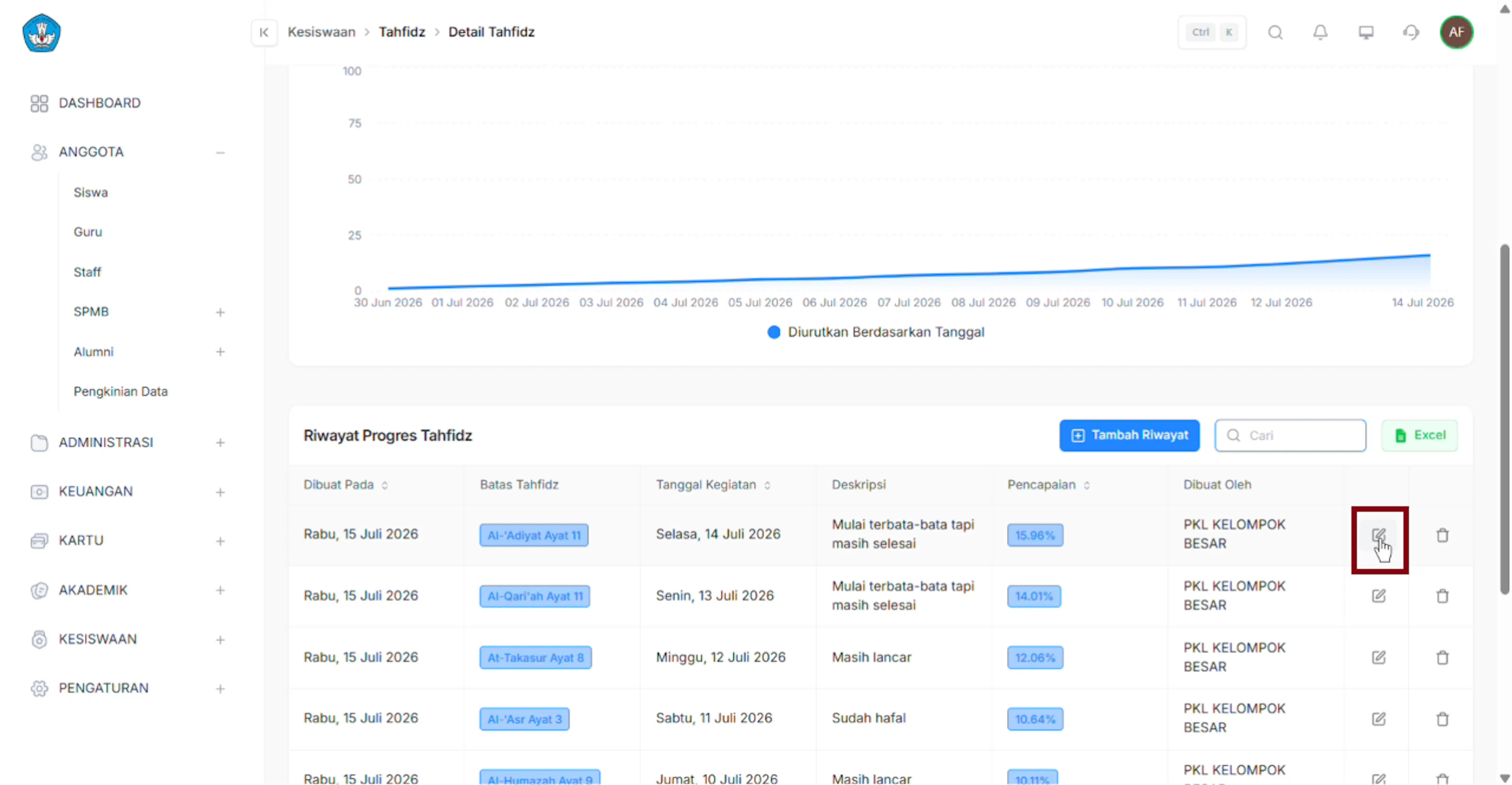Sort the table by Tanggal Kegiatan
The height and width of the screenshot is (785, 1512).
767,485
